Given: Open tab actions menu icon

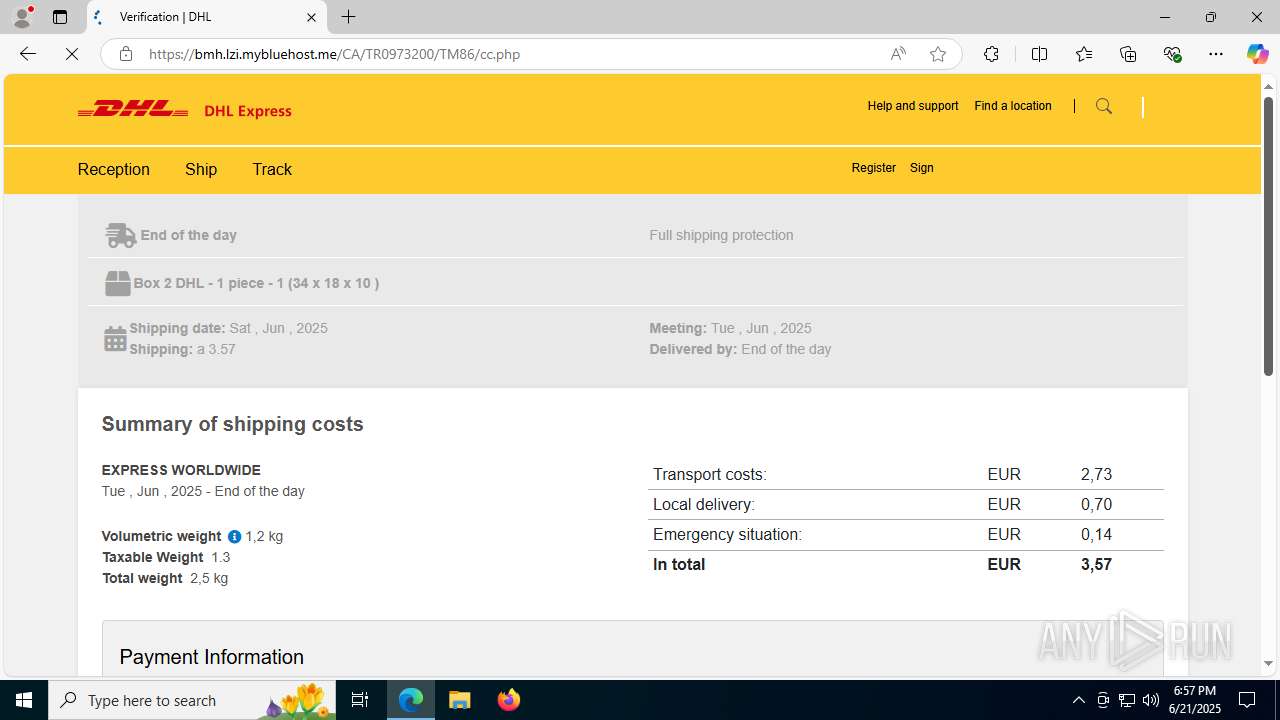Looking at the screenshot, I should 60,17.
